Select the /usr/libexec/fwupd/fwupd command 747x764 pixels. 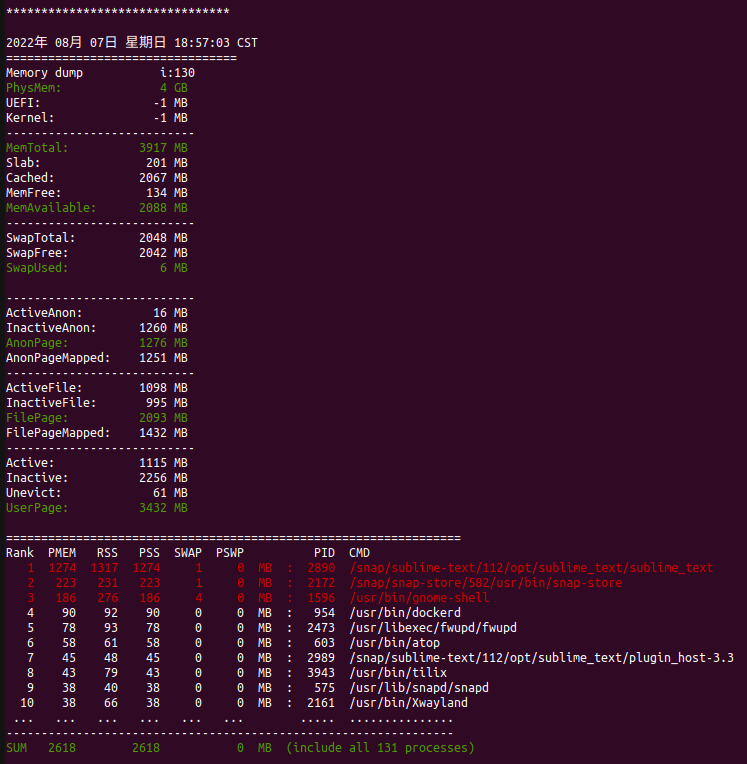pos(433,628)
